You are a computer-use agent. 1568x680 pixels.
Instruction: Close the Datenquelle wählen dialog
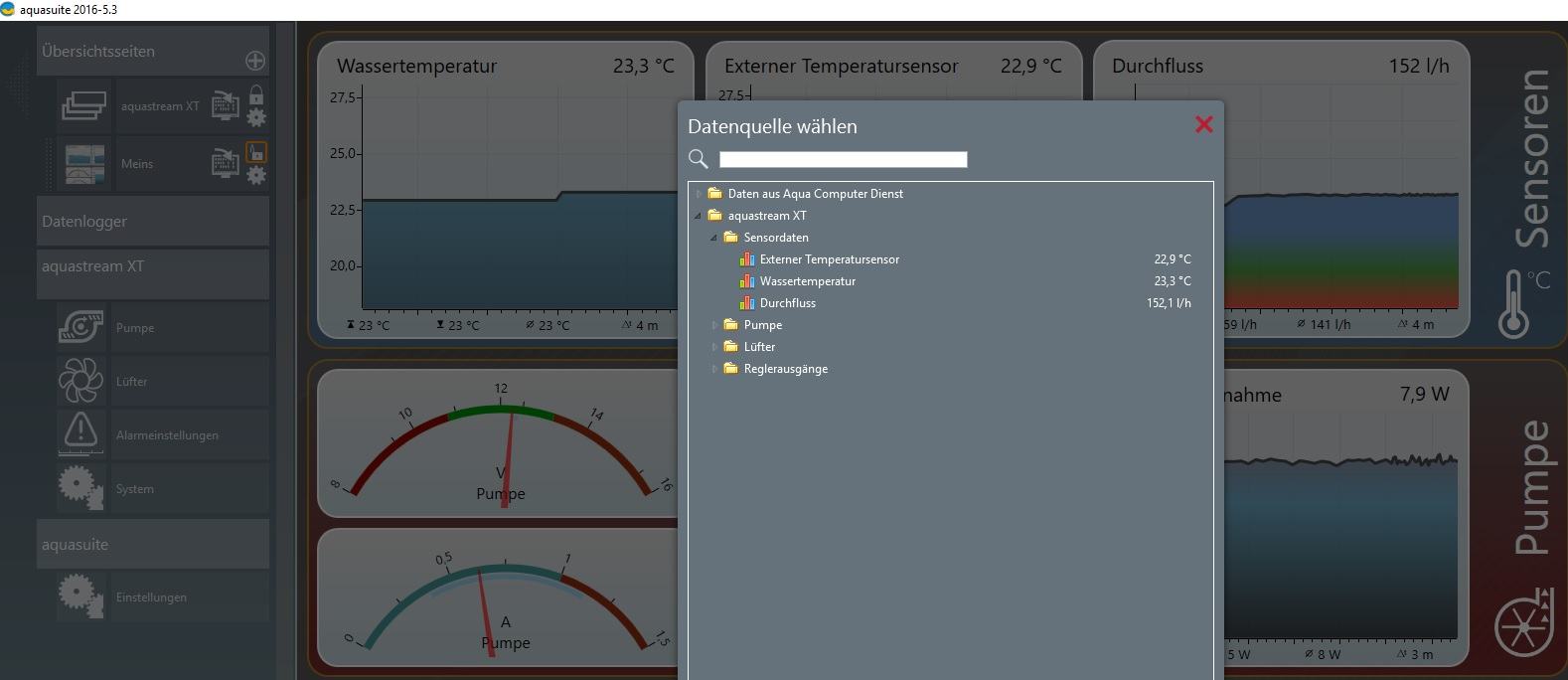tap(1204, 124)
